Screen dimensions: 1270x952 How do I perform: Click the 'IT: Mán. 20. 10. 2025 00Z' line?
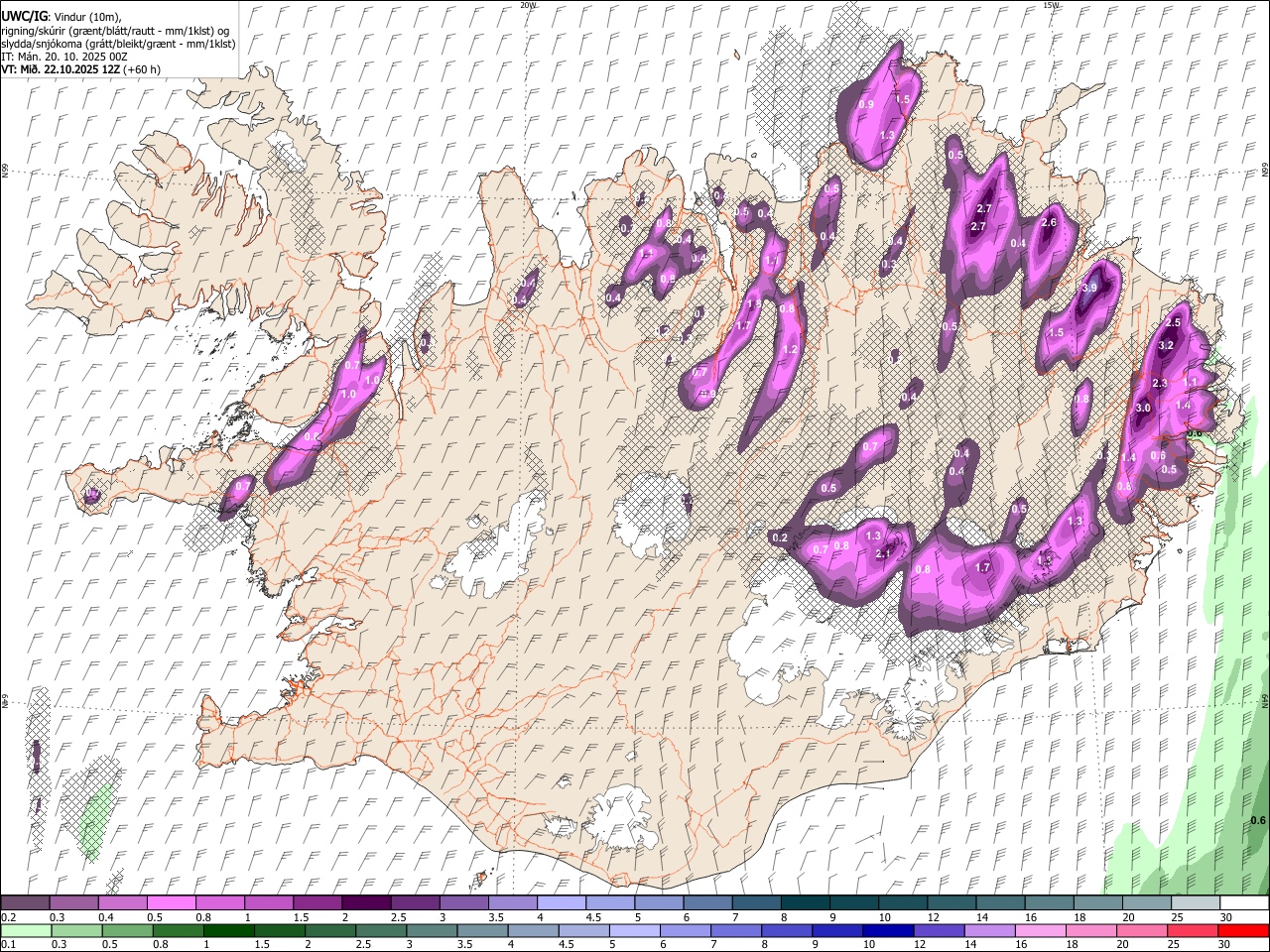point(64,57)
